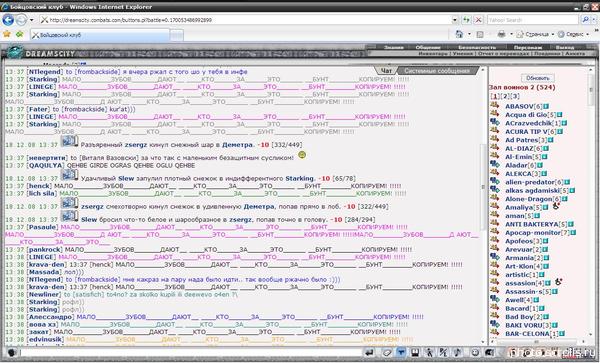
Task: Open the Безопасность menu item
Action: (x=477, y=47)
